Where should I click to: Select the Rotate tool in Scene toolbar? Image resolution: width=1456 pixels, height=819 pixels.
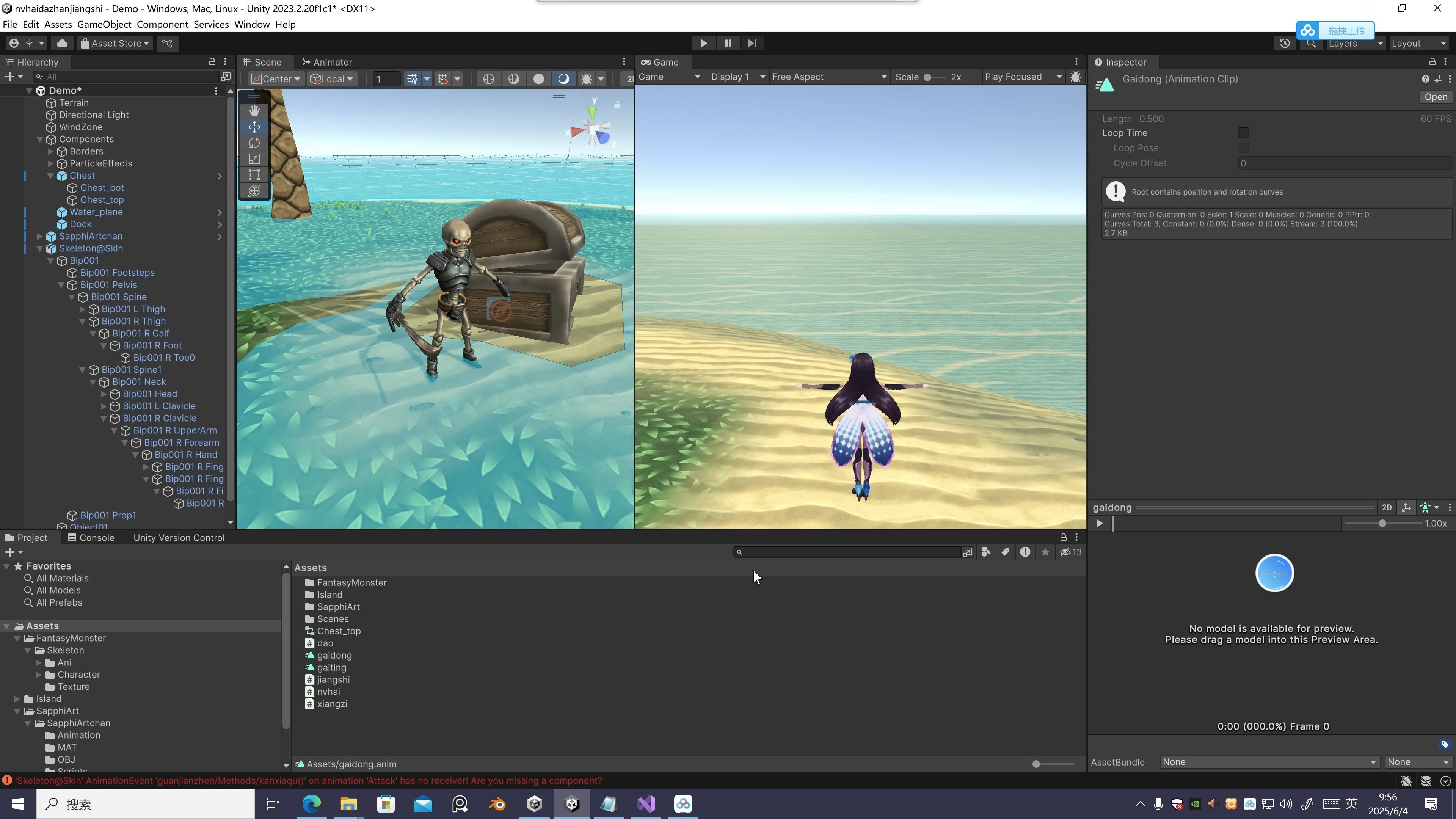pyautogui.click(x=254, y=143)
